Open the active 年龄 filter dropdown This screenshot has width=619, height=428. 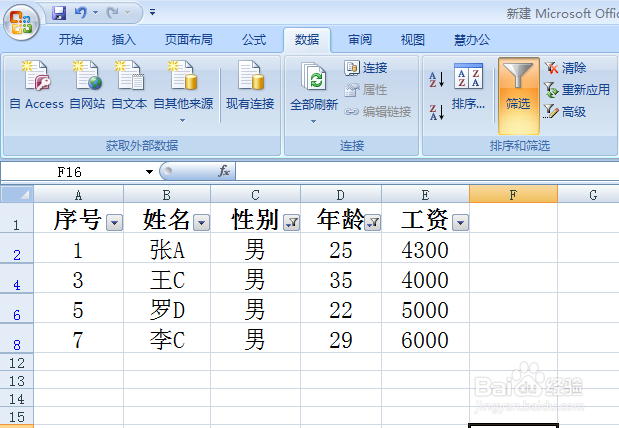pos(373,223)
